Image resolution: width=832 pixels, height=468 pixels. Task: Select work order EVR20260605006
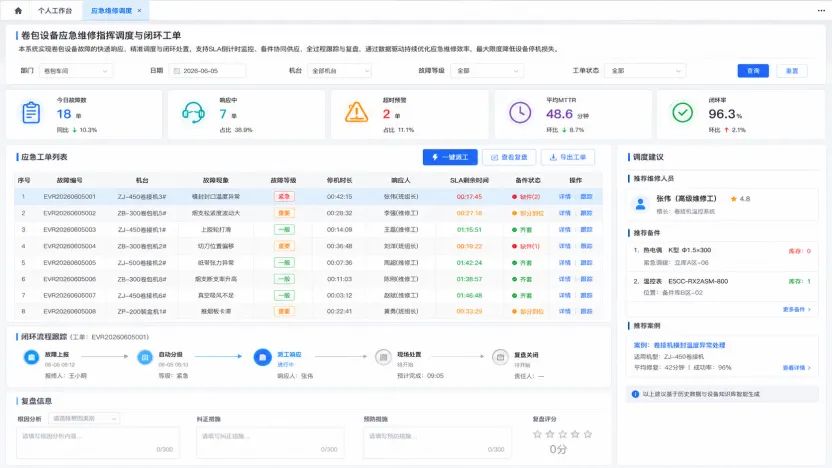click(308, 279)
